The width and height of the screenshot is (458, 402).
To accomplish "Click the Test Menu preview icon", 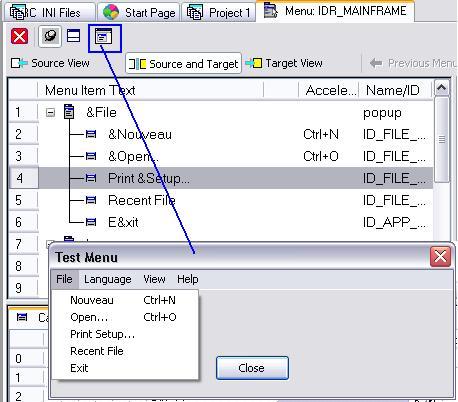I will [x=103, y=36].
